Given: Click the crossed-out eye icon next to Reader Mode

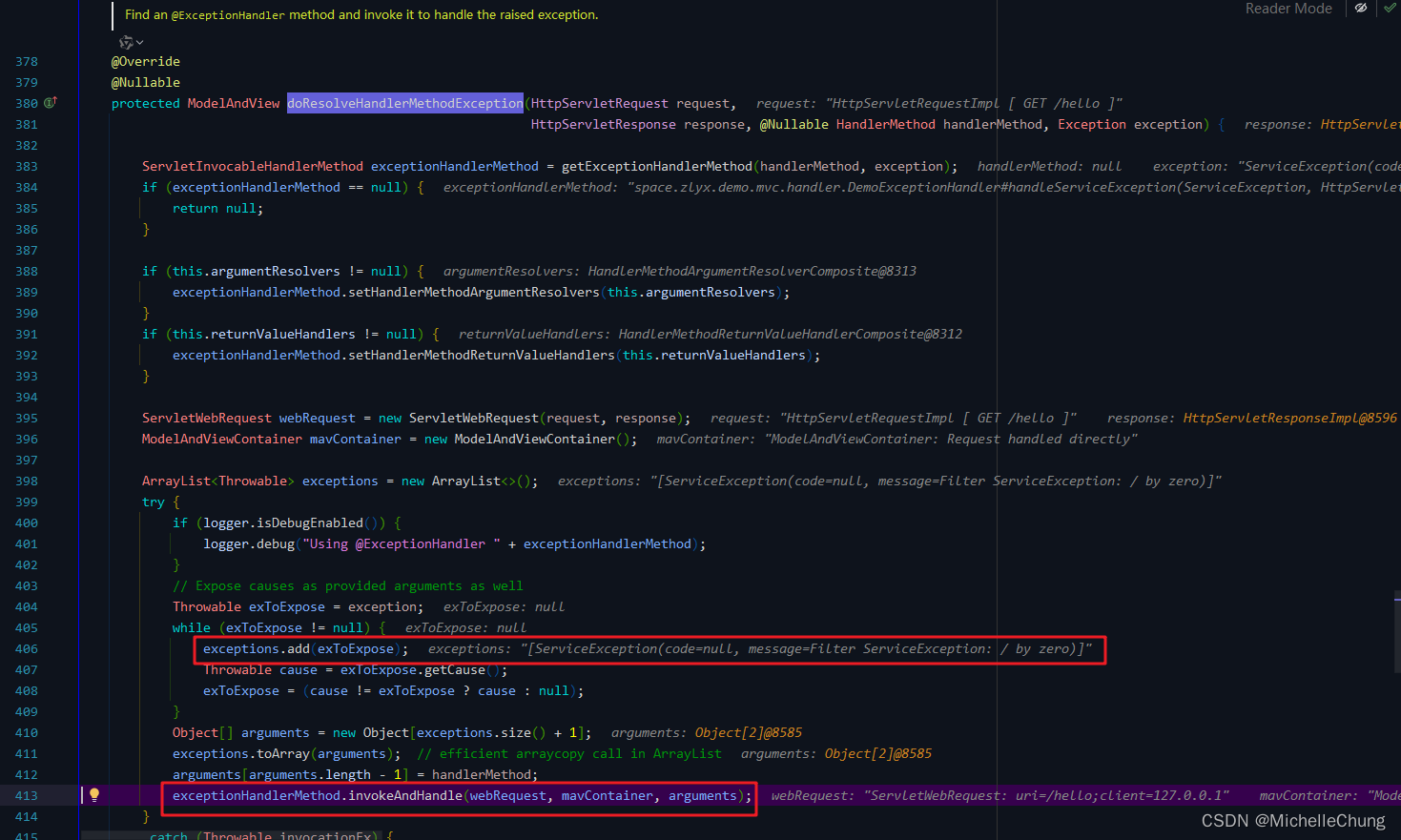Looking at the screenshot, I should [x=1361, y=8].
